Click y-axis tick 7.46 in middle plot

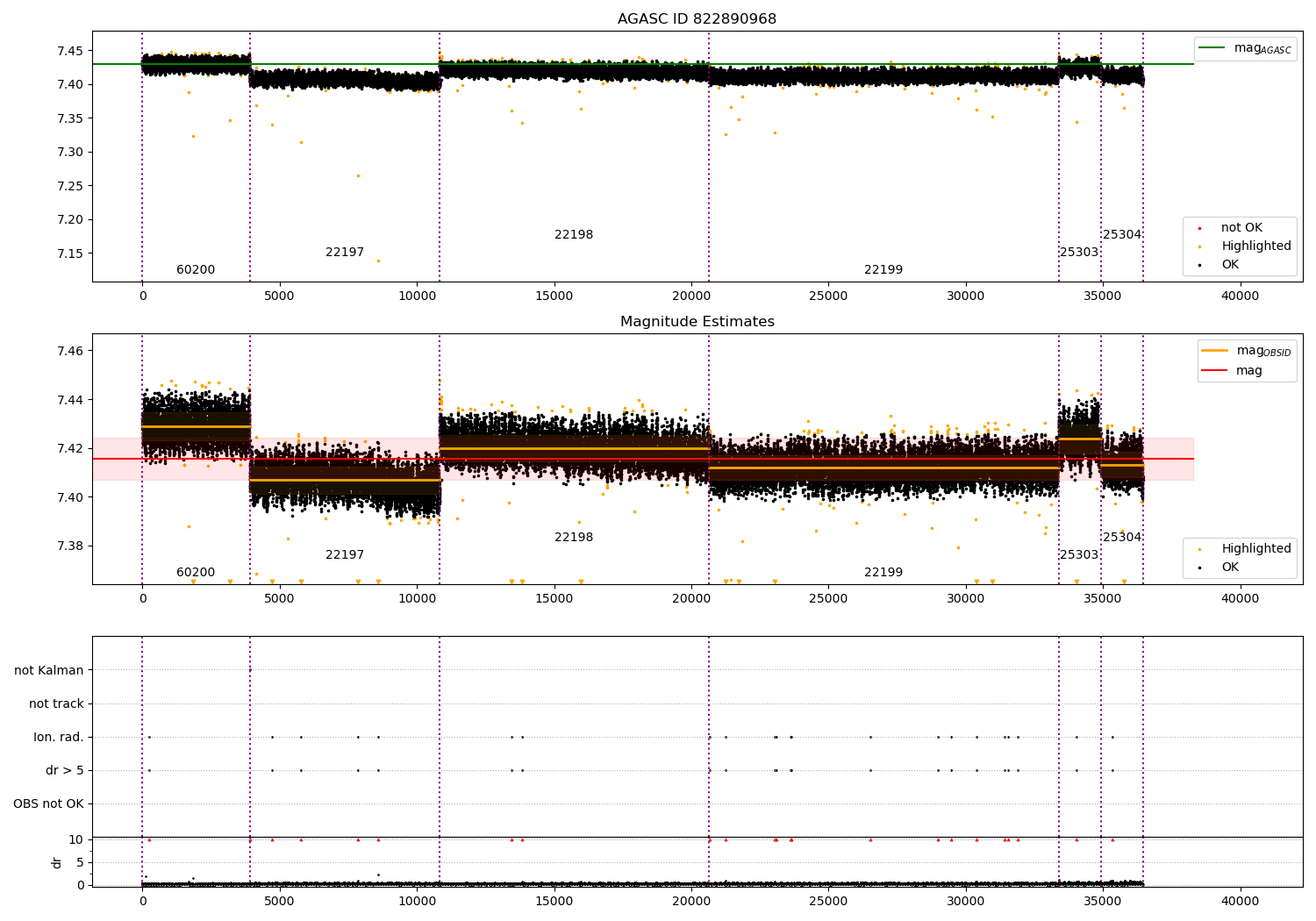70,352
